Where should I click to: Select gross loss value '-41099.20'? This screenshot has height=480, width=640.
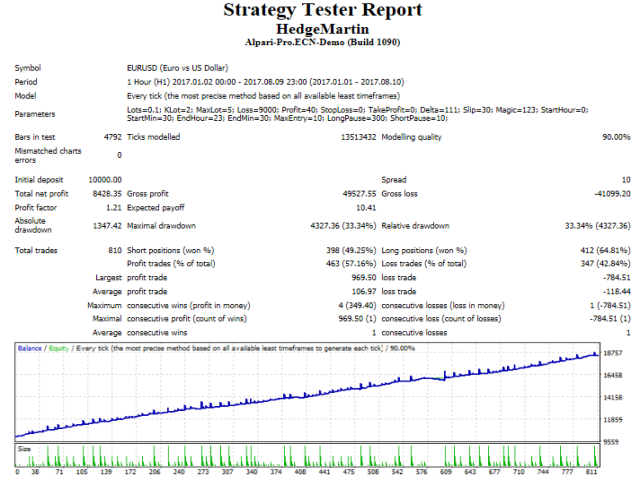612,193
